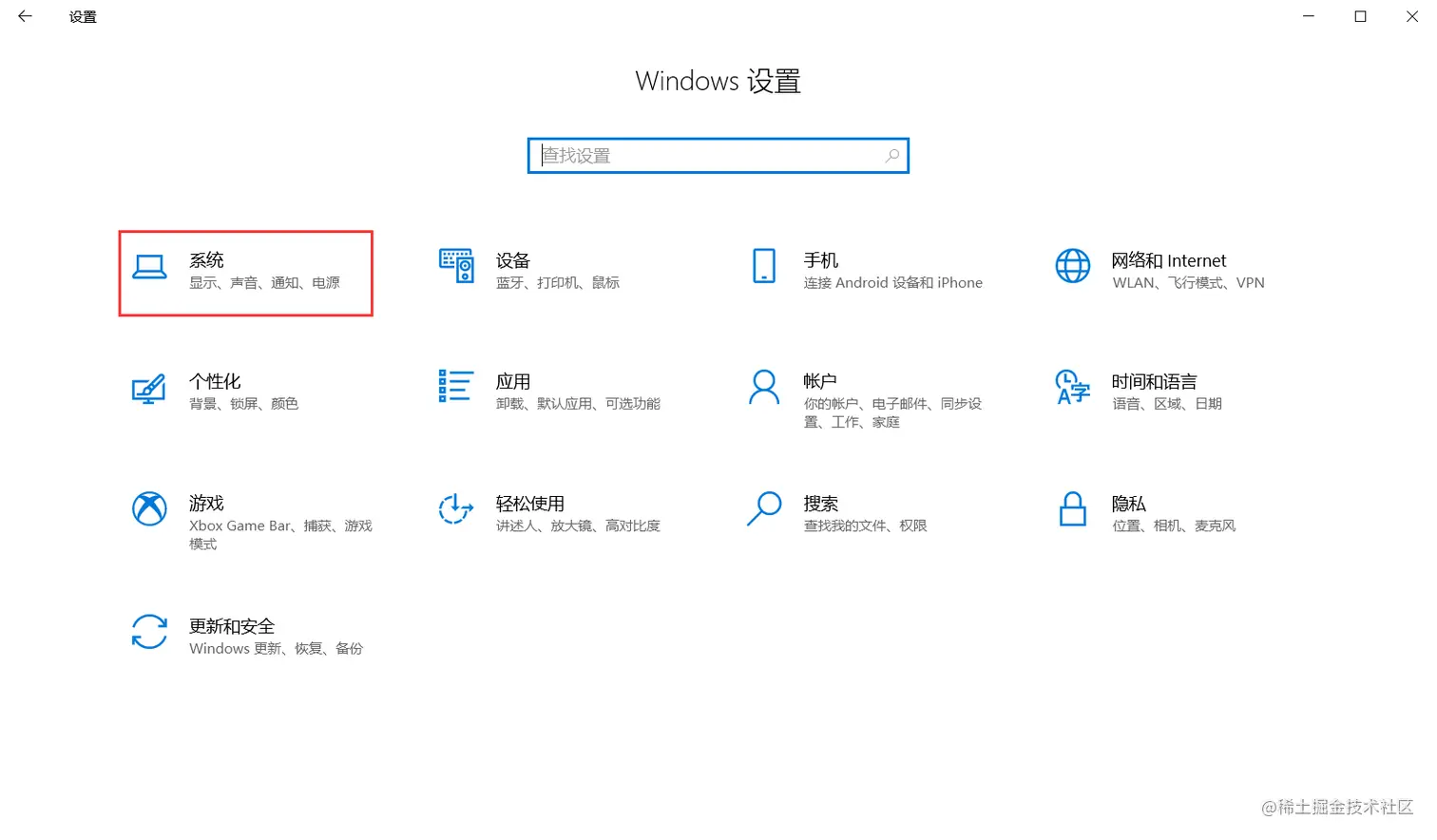Open the 隐私 settings title
The width and height of the screenshot is (1437, 840).
pos(1129,504)
